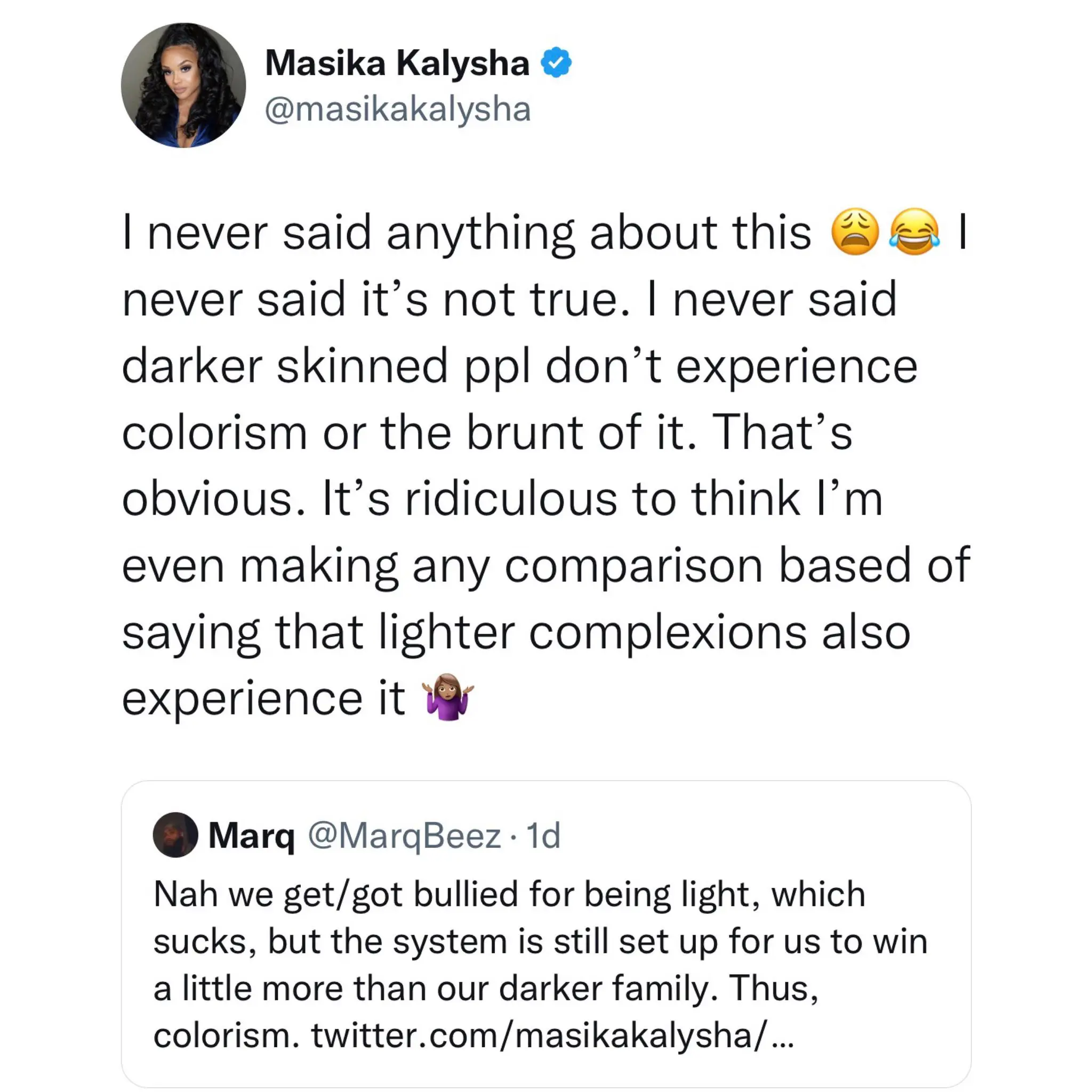Open Marq's small profile avatar
The height and width of the screenshot is (1092, 1092).
tap(175, 835)
